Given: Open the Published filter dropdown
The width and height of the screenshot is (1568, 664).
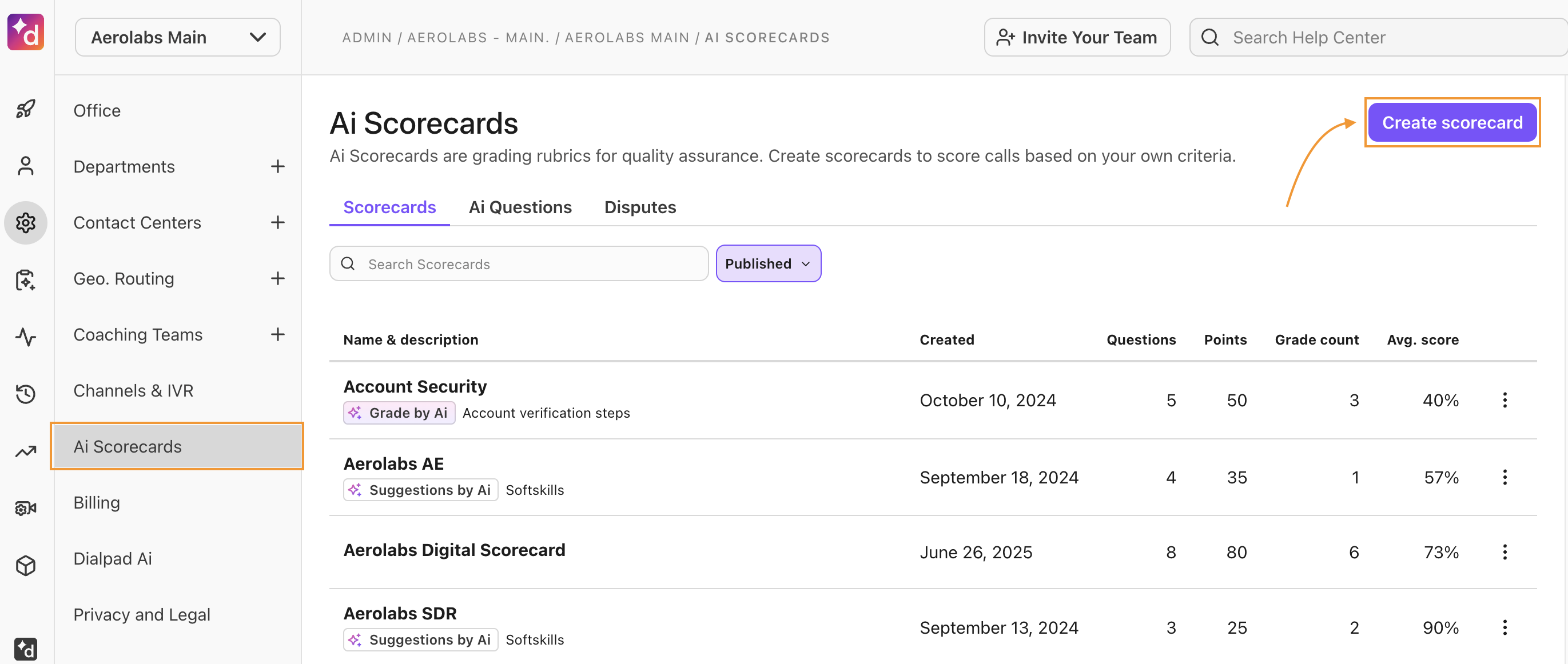Looking at the screenshot, I should (768, 264).
